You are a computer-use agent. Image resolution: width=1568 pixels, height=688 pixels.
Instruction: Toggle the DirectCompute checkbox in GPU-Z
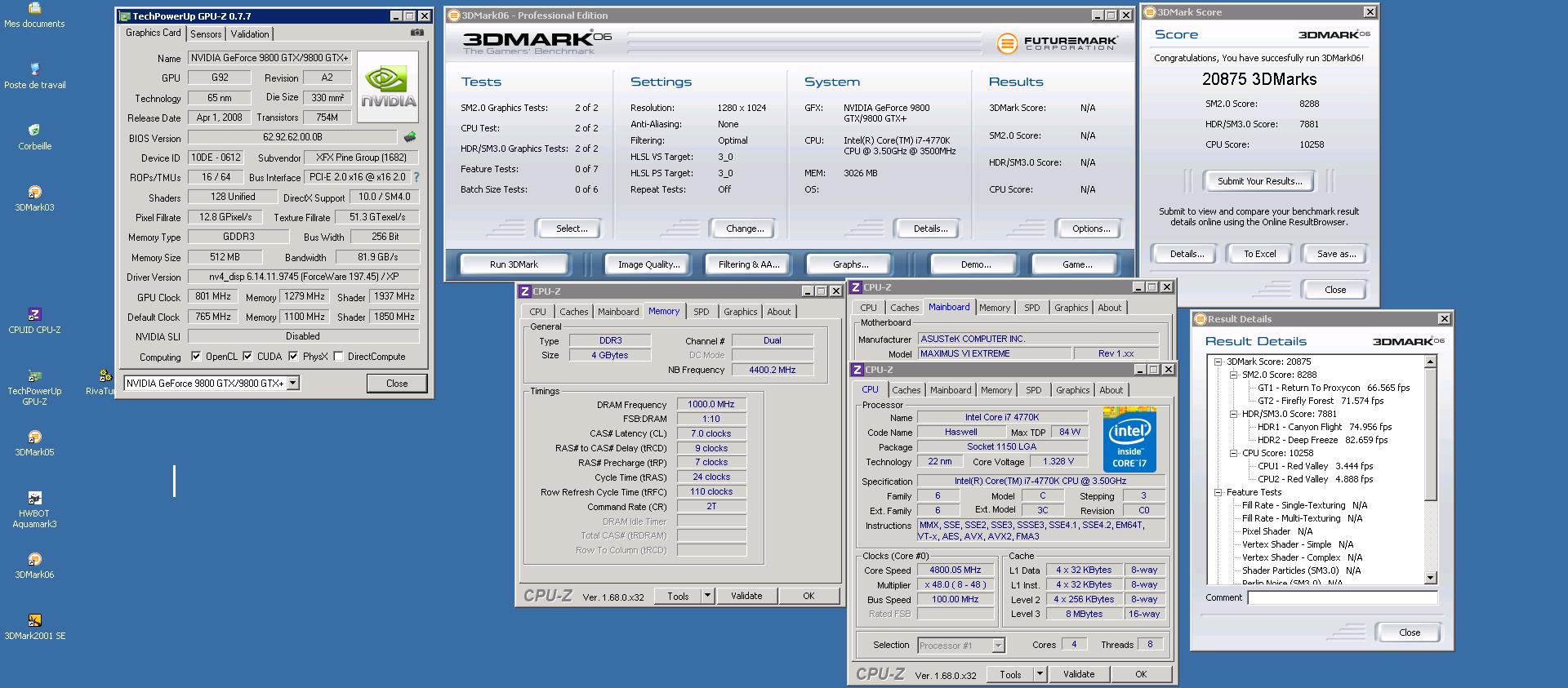pos(338,357)
